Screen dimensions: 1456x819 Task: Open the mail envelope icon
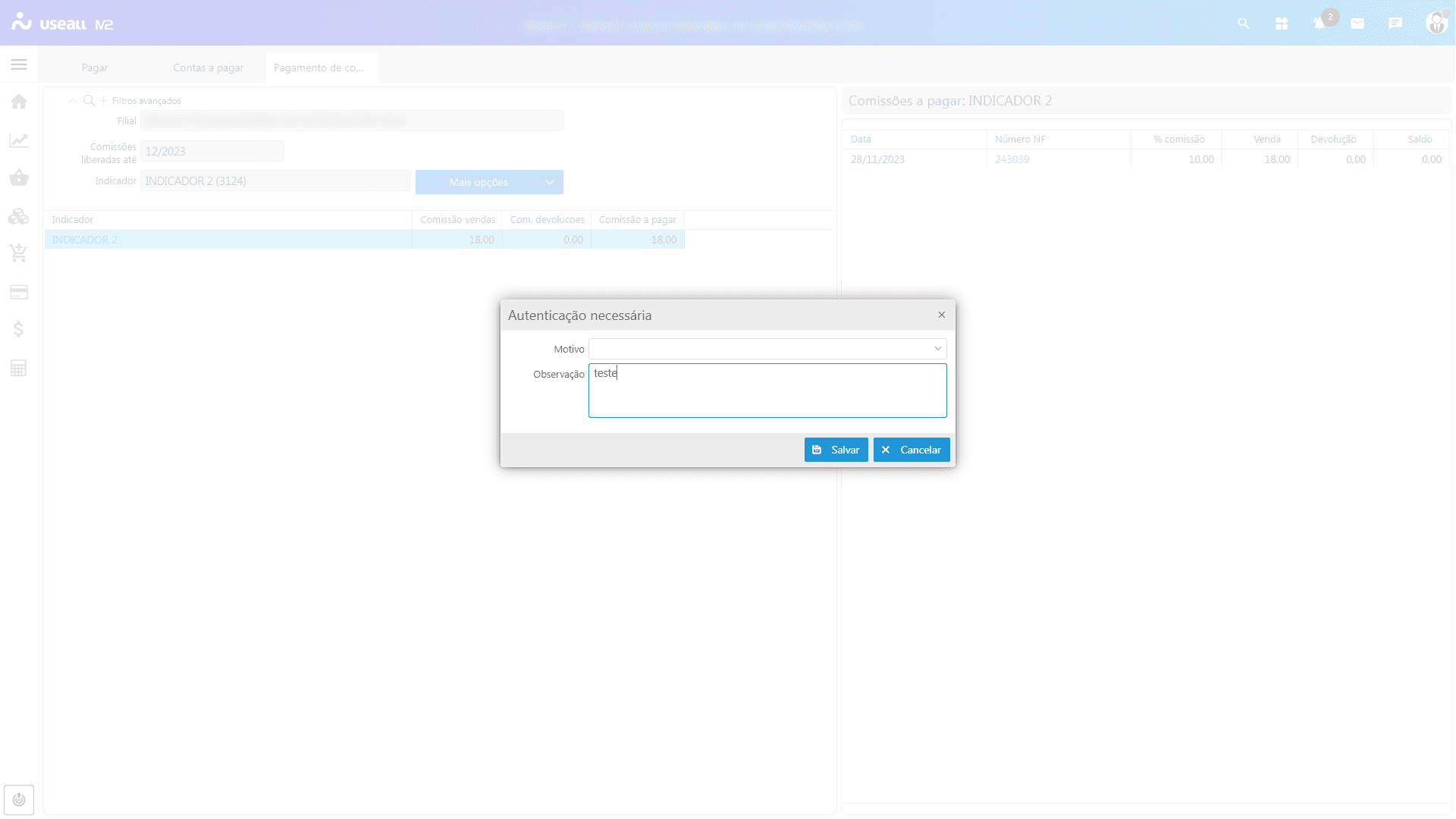1357,24
